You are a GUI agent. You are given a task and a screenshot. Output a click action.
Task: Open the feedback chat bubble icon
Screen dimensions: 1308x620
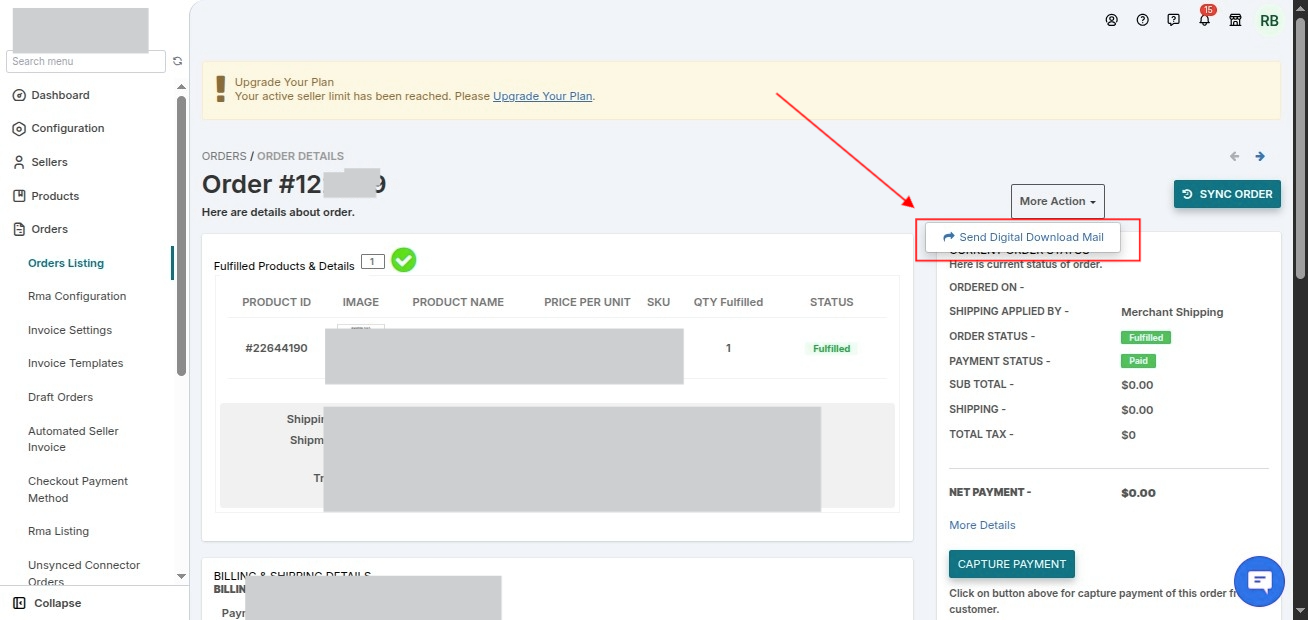(1174, 20)
